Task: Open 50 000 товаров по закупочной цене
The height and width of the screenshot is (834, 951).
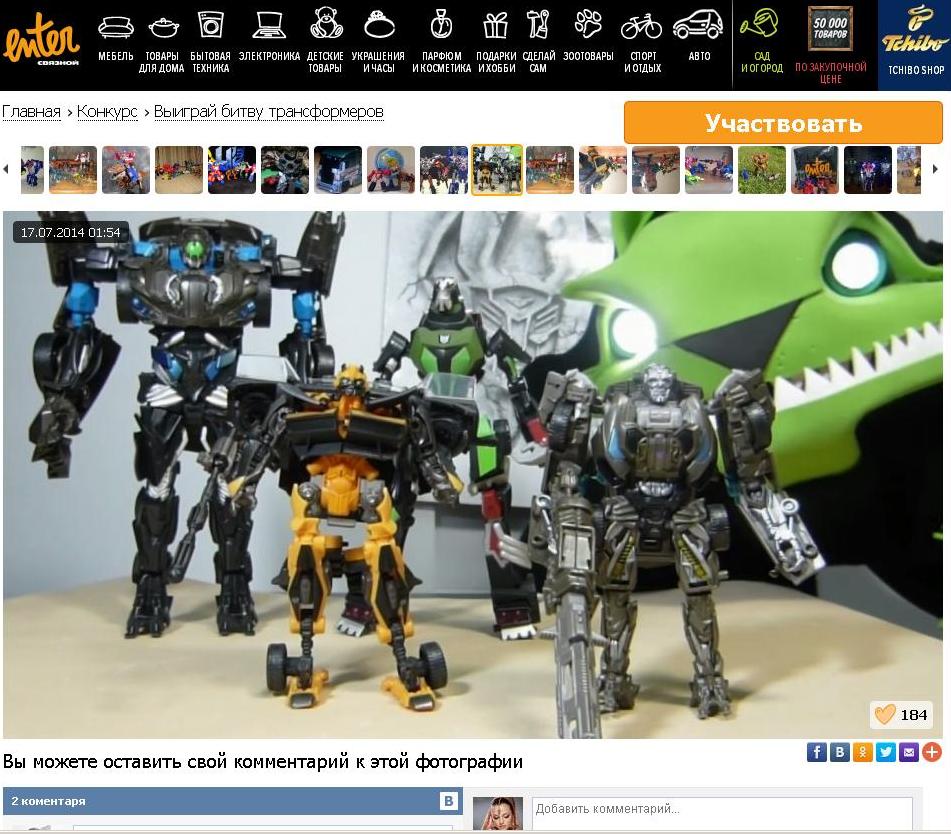Action: (x=831, y=46)
